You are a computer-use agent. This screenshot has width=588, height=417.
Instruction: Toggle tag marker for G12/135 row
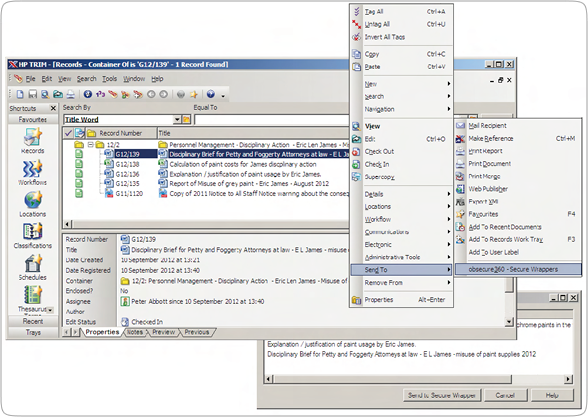79,183
